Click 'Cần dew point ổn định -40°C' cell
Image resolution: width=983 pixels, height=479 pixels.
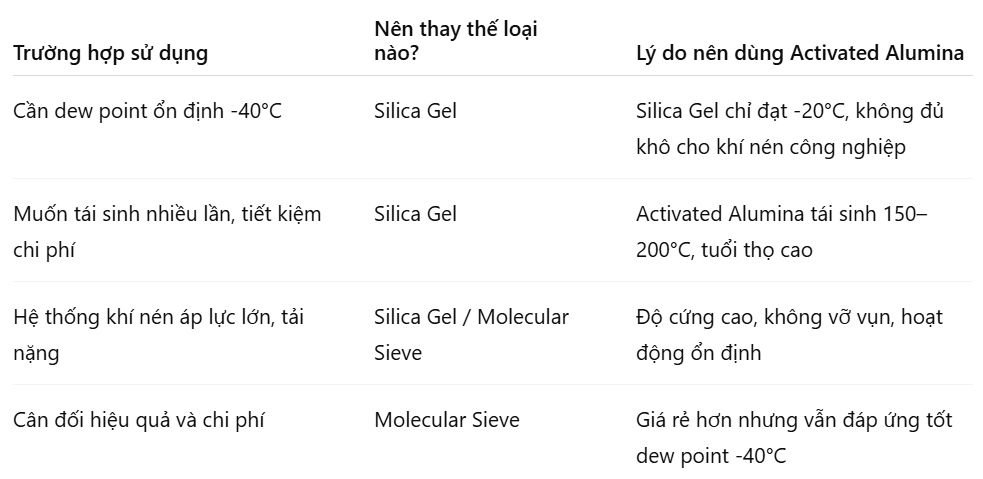pos(147,111)
